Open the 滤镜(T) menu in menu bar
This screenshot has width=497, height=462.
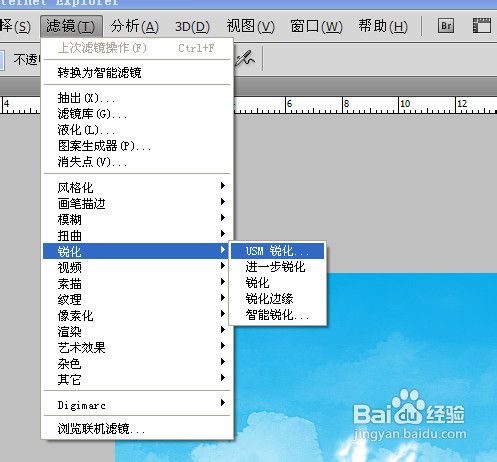pyautogui.click(x=71, y=26)
